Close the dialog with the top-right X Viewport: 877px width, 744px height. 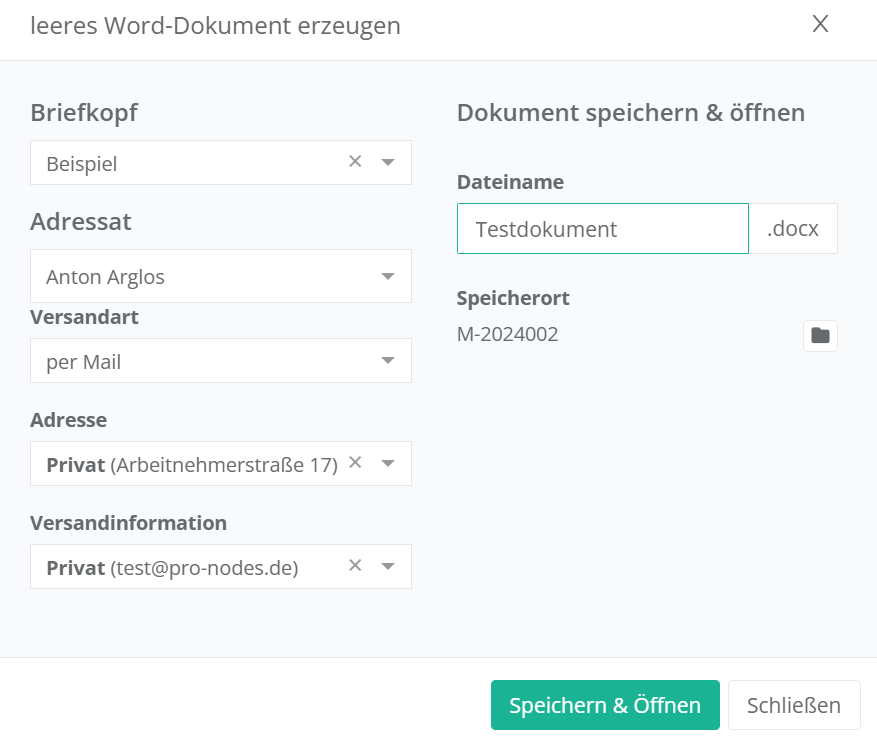coord(820,24)
